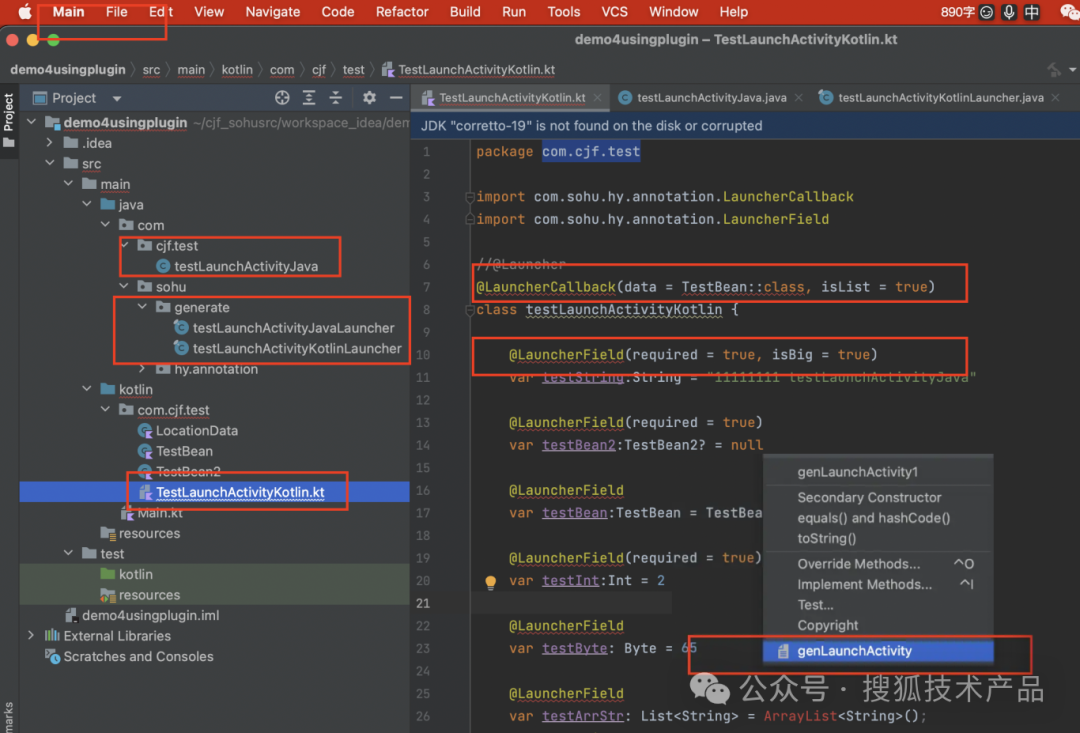The image size is (1080, 733).
Task: Open Project panel settings gear
Action: point(369,98)
